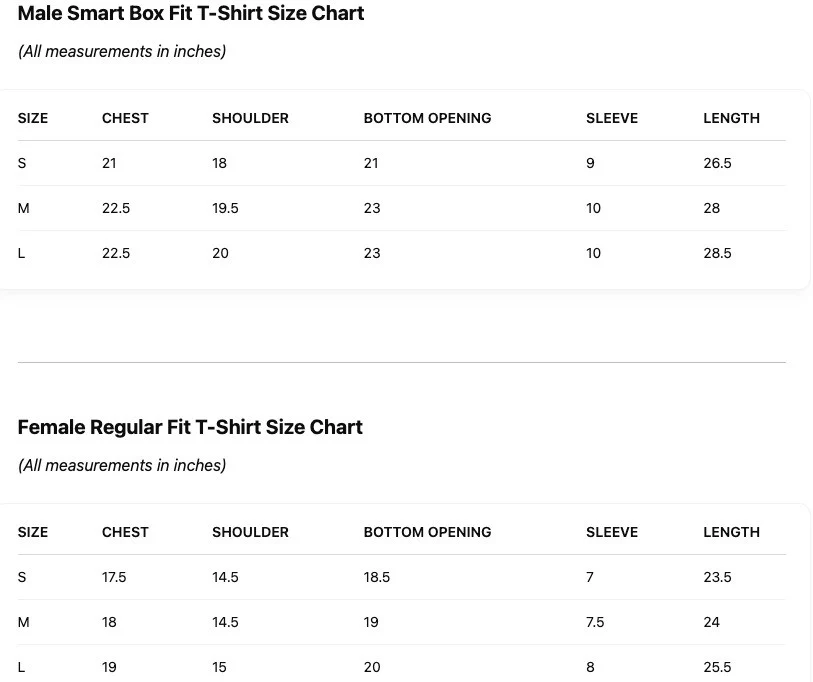This screenshot has height=682, width=813.
Task: Select the LENGTH header in the Male chart
Action: [x=731, y=118]
